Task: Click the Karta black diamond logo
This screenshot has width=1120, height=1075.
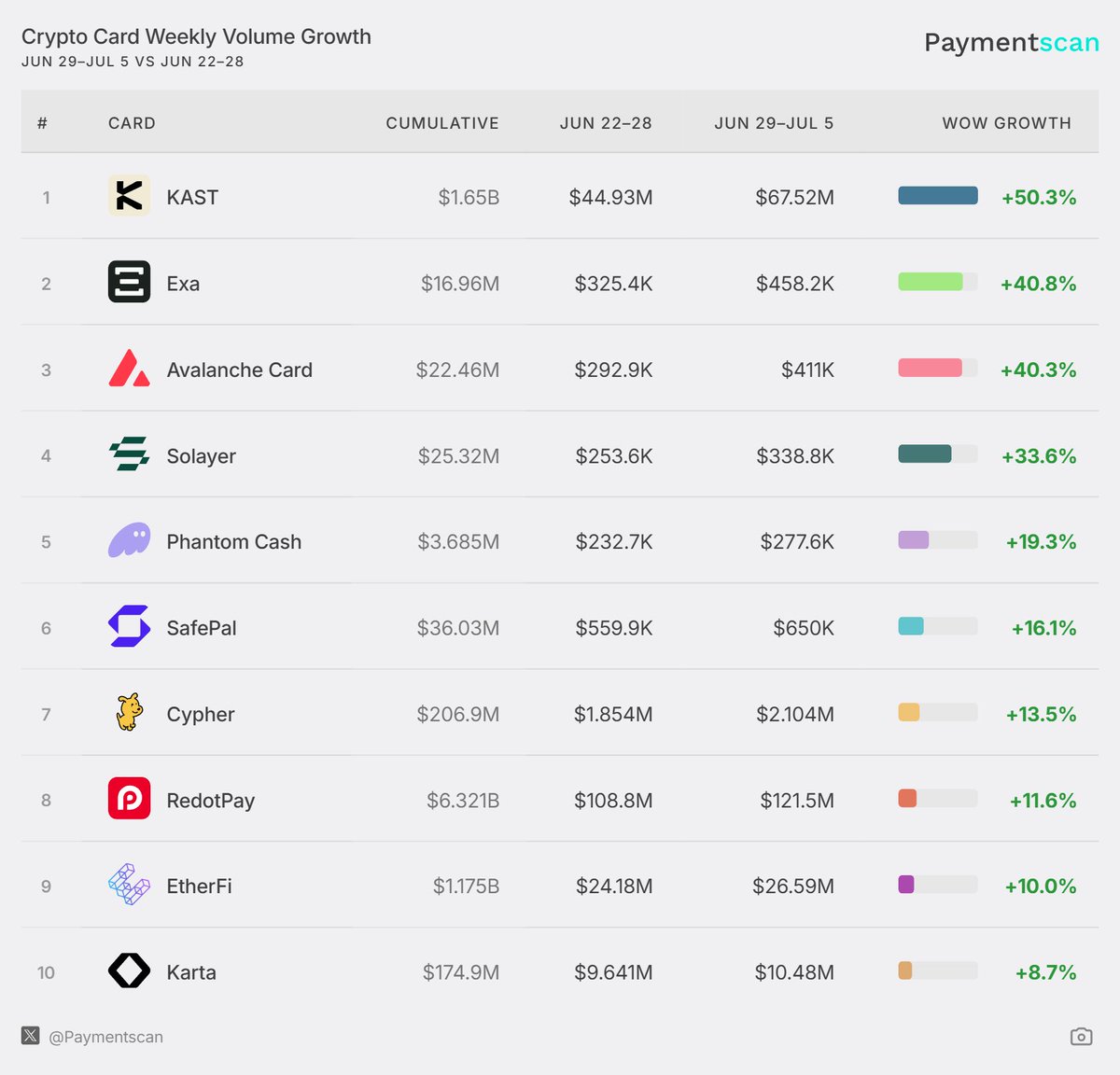Action: point(129,970)
